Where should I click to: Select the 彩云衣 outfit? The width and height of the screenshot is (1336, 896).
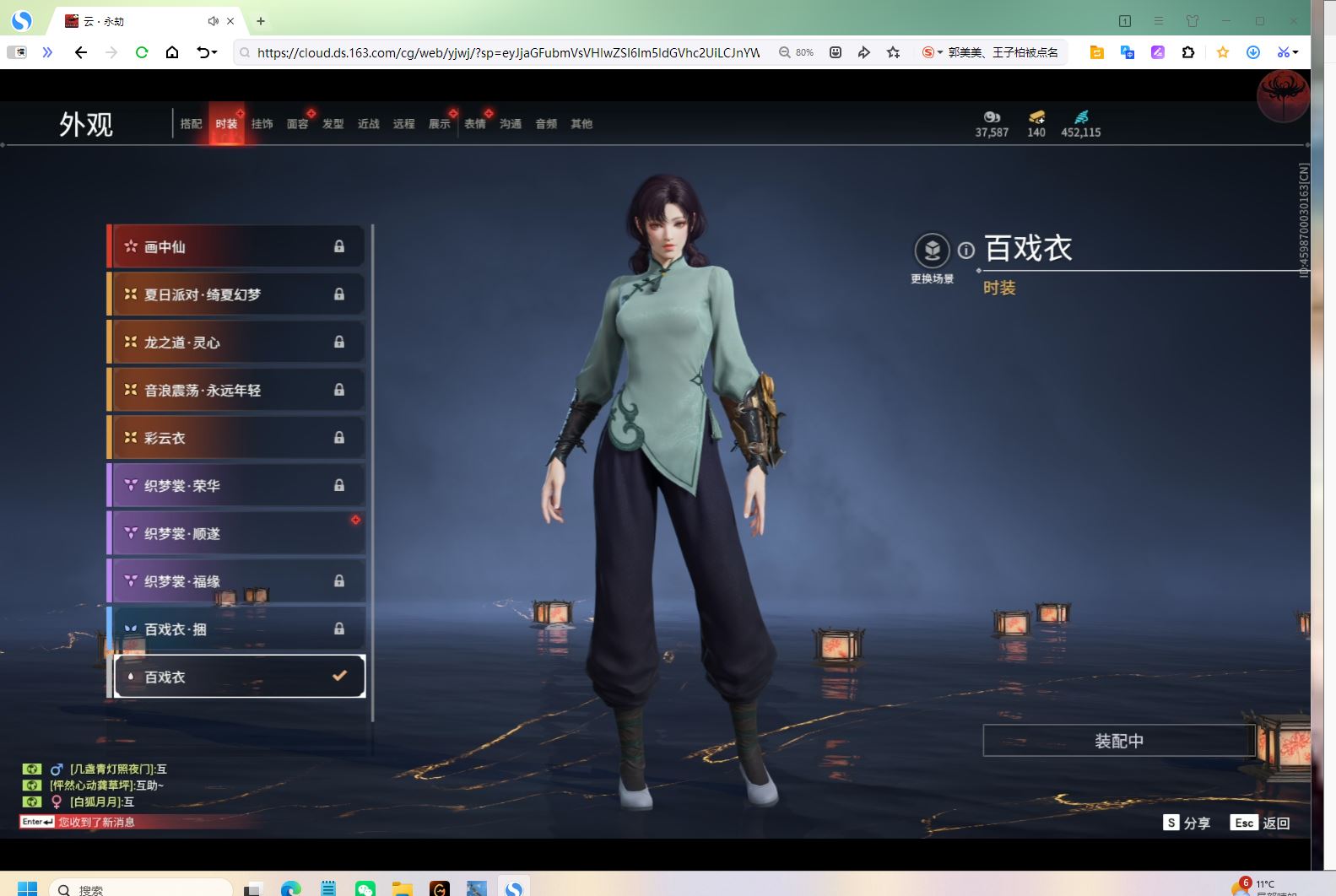pyautogui.click(x=236, y=438)
